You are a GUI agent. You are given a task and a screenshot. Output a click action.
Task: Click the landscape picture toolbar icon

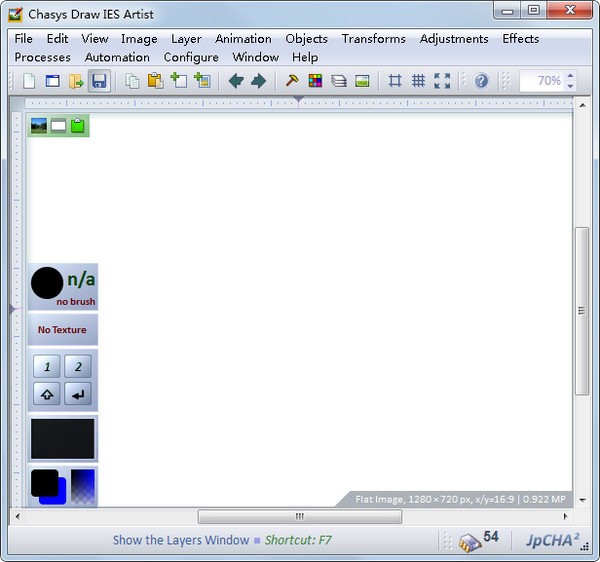click(x=362, y=81)
